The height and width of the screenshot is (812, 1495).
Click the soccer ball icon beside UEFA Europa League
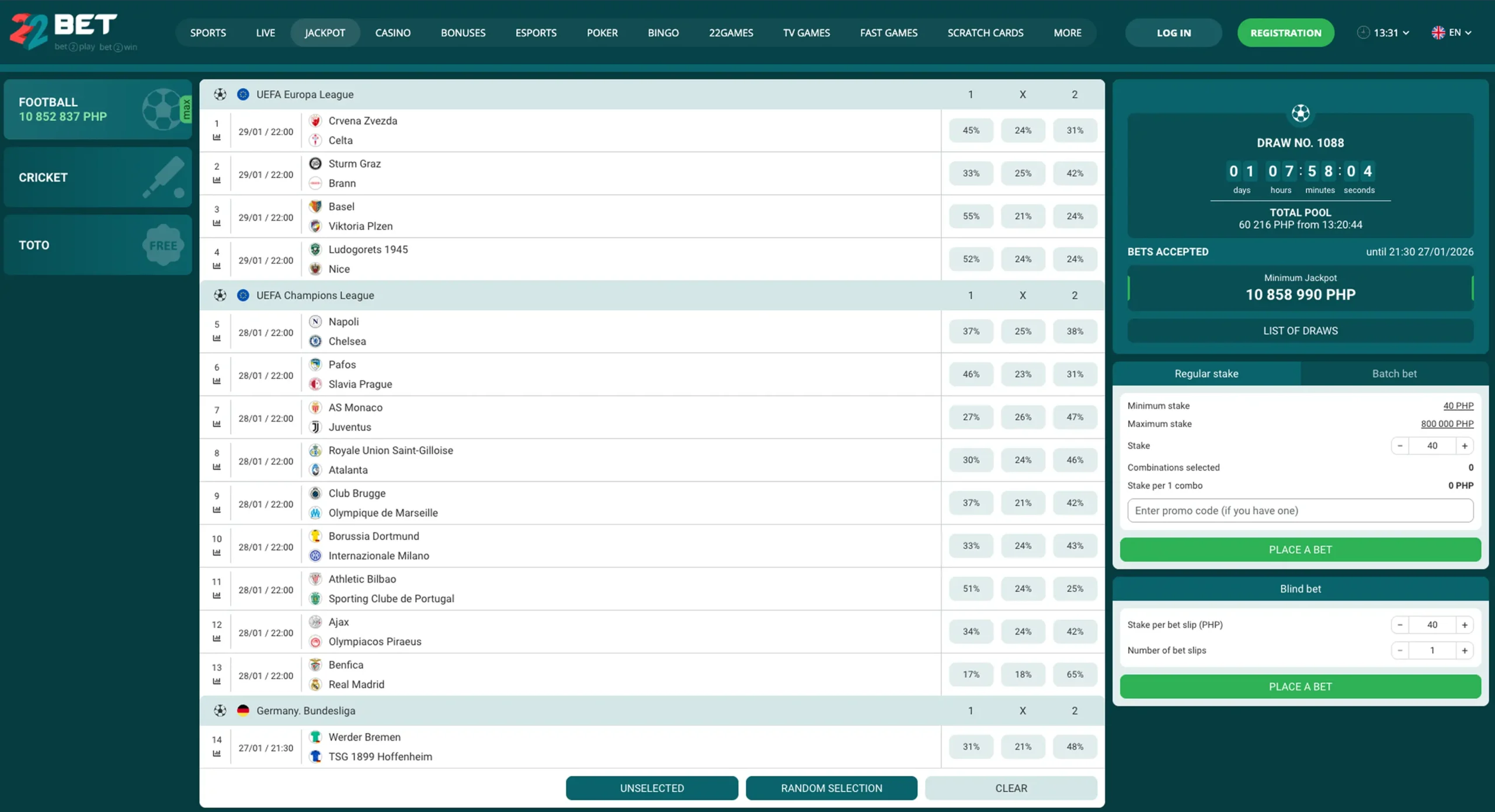(221, 93)
